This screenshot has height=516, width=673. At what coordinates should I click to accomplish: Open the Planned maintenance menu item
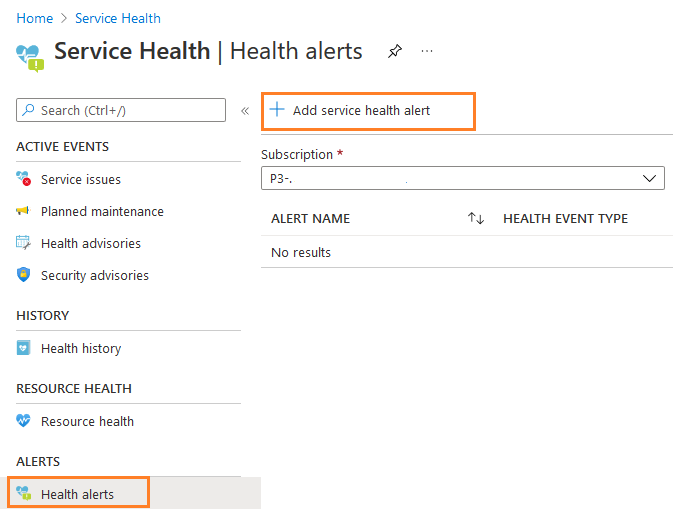click(x=102, y=211)
